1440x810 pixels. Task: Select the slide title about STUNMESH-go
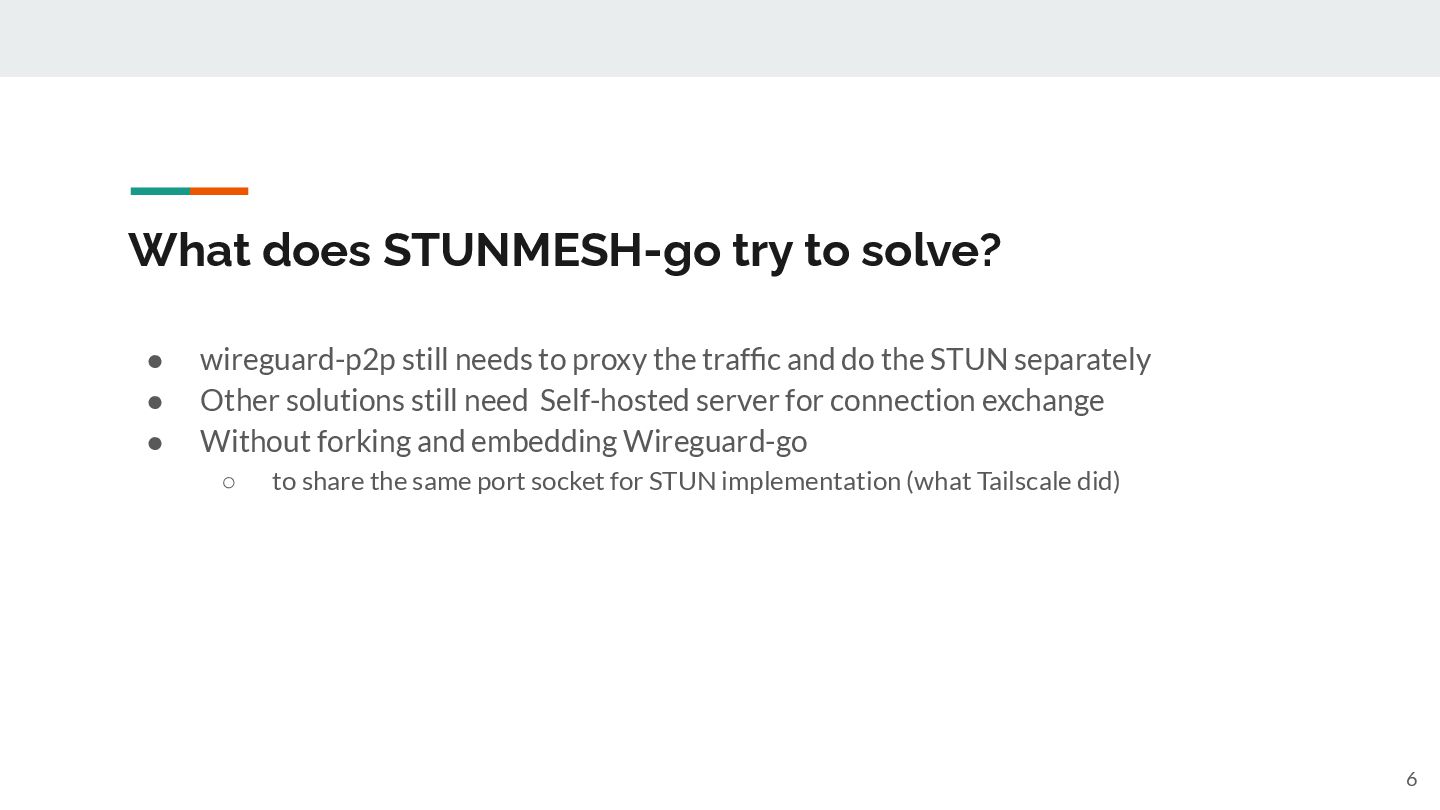click(x=564, y=250)
